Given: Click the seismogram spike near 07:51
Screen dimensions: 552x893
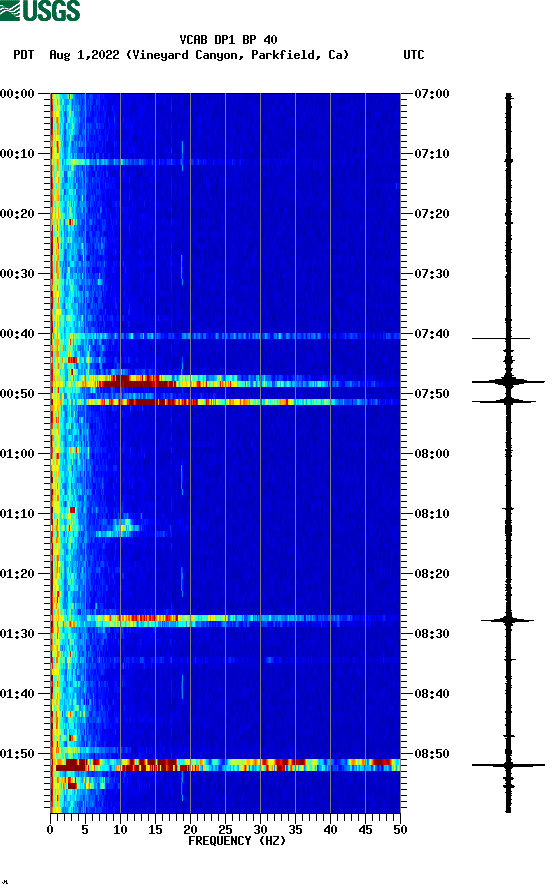Looking at the screenshot, I should coord(505,402).
